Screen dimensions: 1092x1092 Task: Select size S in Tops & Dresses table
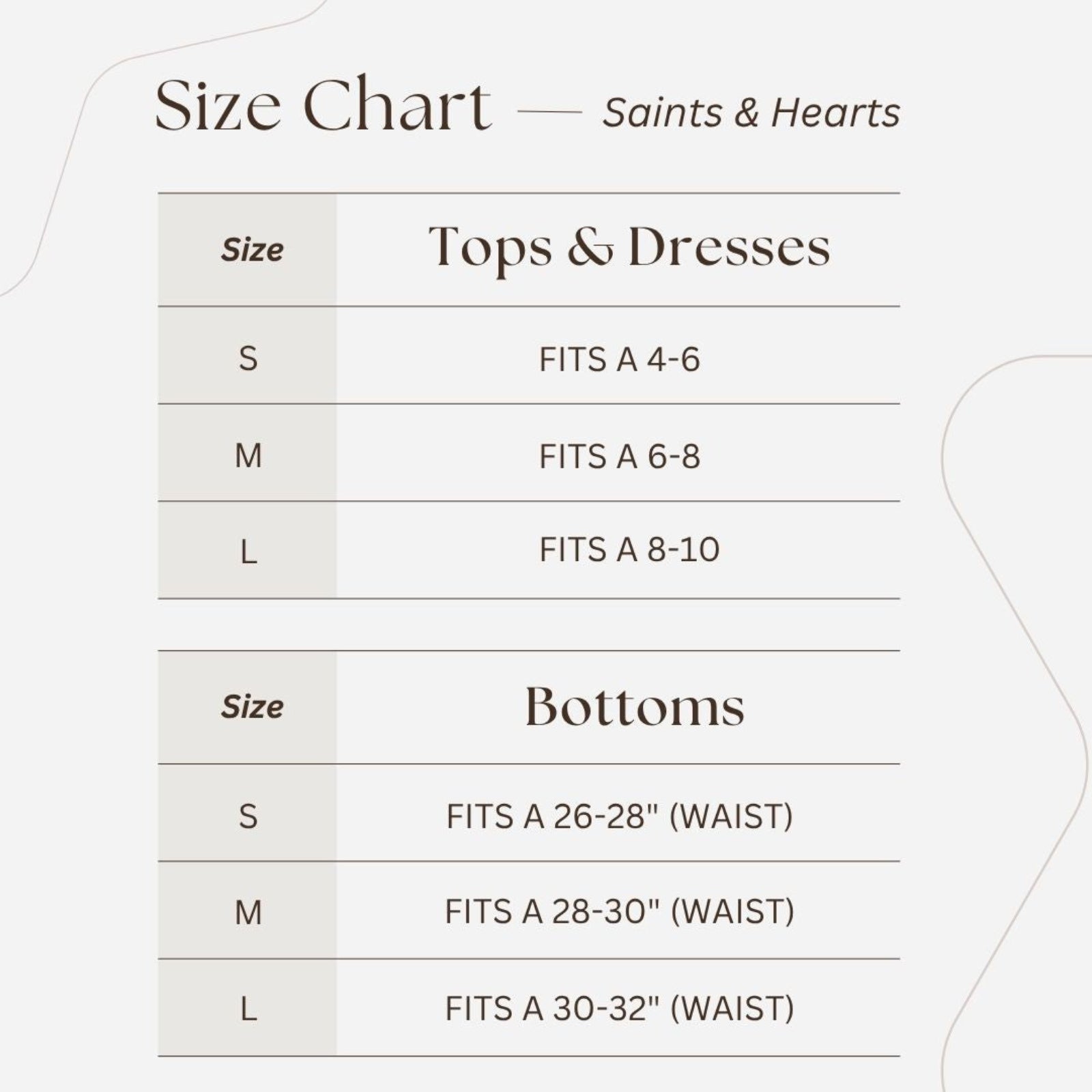[x=248, y=358]
